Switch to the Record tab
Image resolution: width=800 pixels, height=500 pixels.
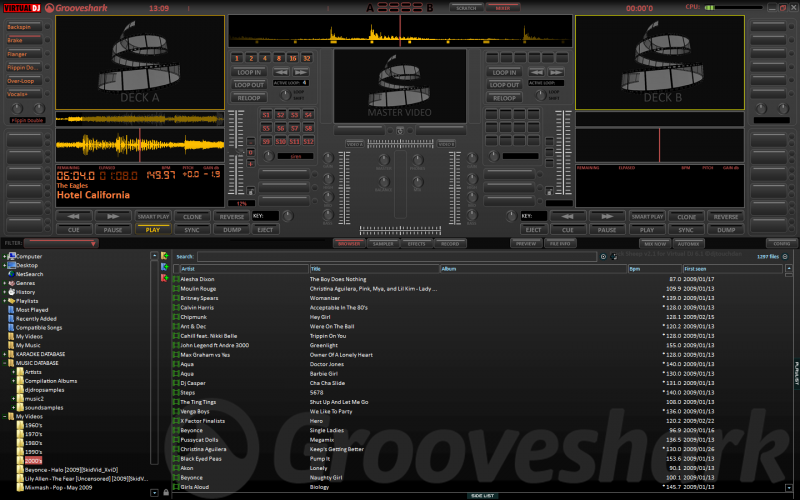point(450,243)
